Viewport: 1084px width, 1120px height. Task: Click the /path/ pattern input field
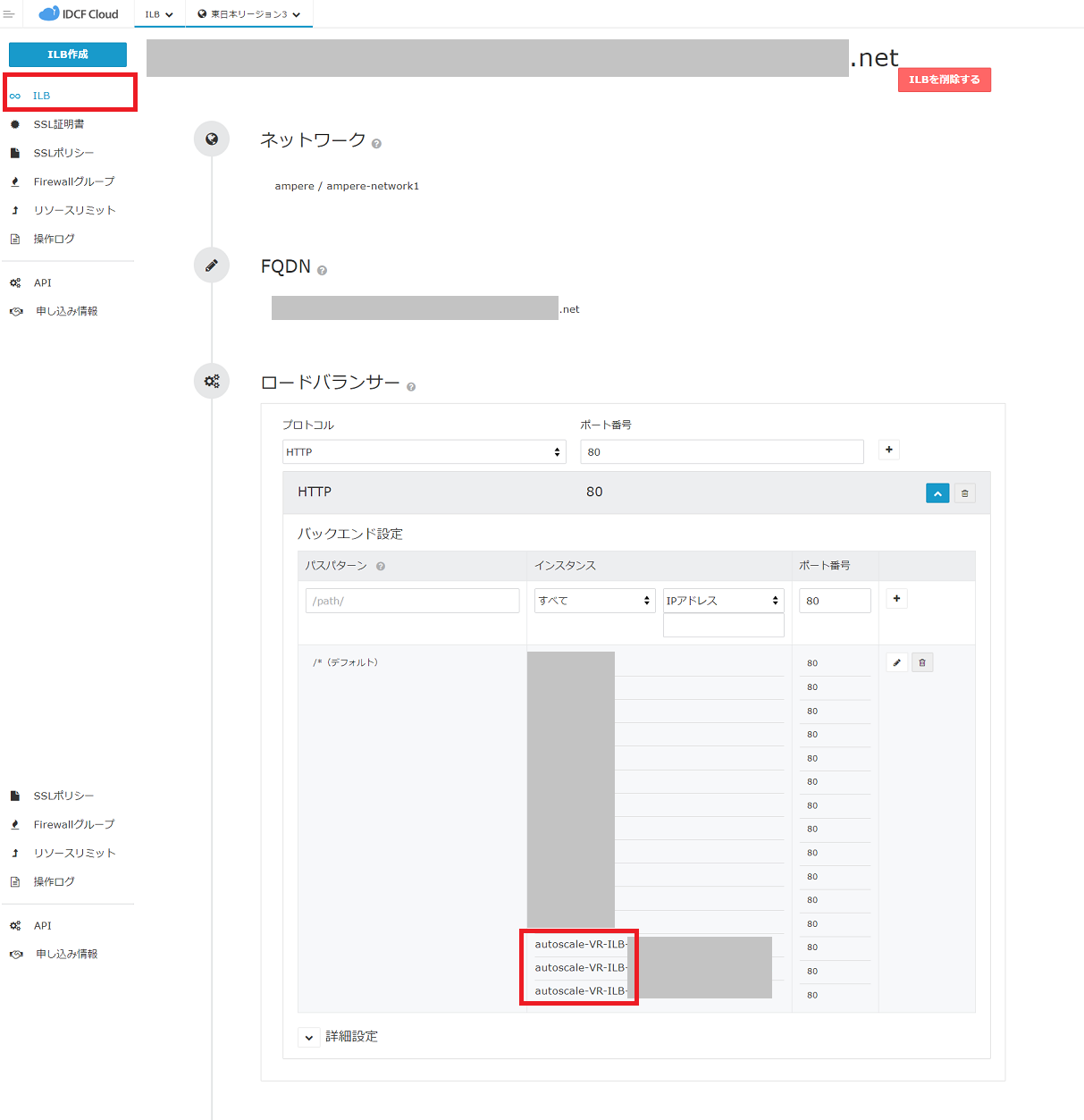tap(412, 601)
